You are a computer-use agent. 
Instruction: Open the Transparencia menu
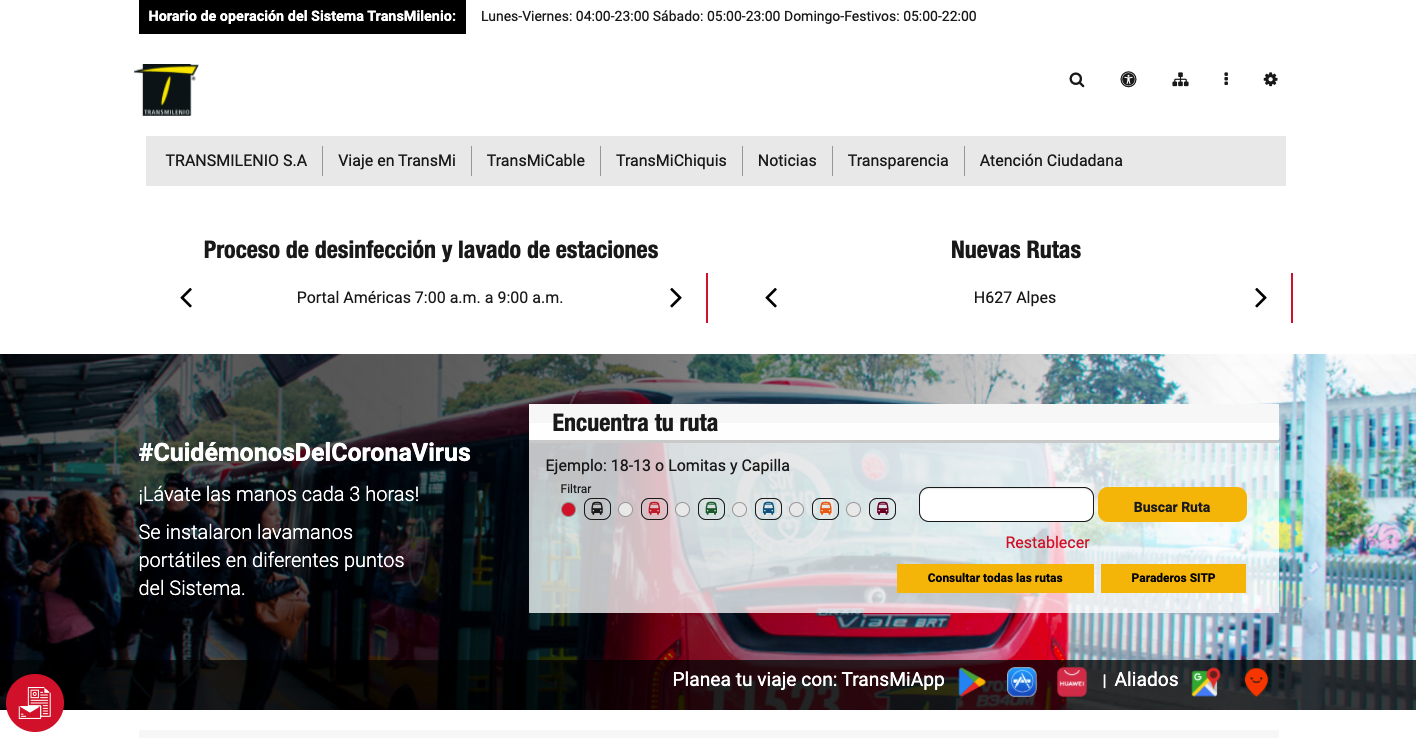click(x=898, y=160)
